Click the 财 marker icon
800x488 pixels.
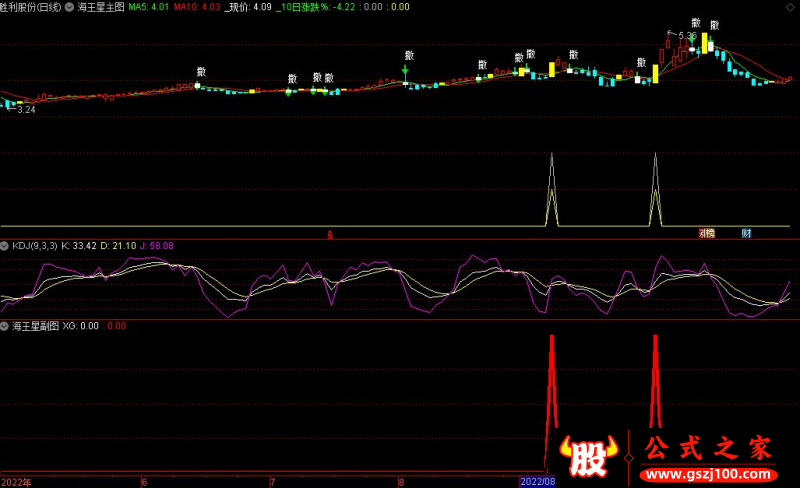point(746,233)
